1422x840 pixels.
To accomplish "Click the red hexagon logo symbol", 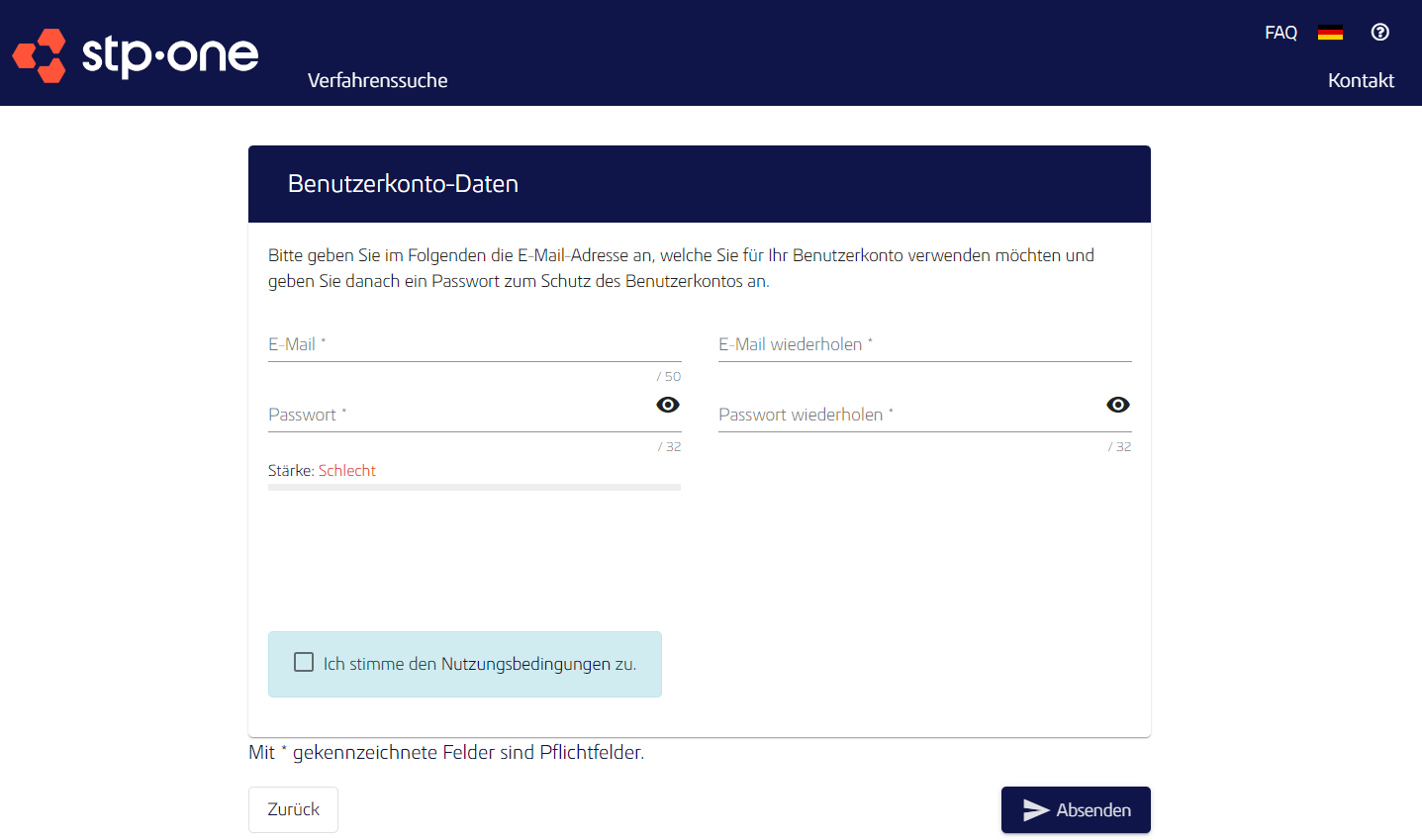I will click(39, 55).
